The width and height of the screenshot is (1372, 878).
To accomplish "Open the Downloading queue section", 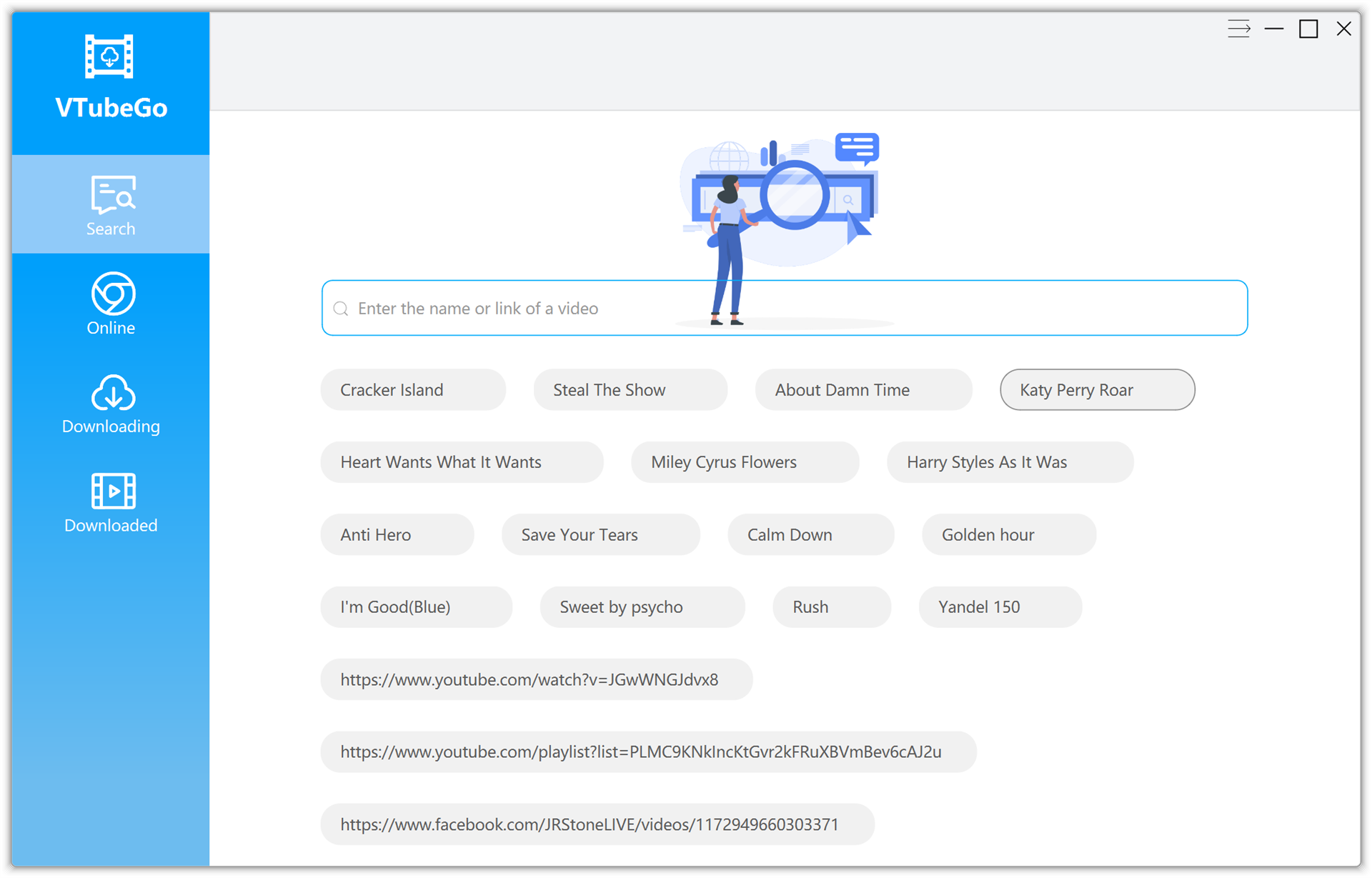I will (111, 403).
